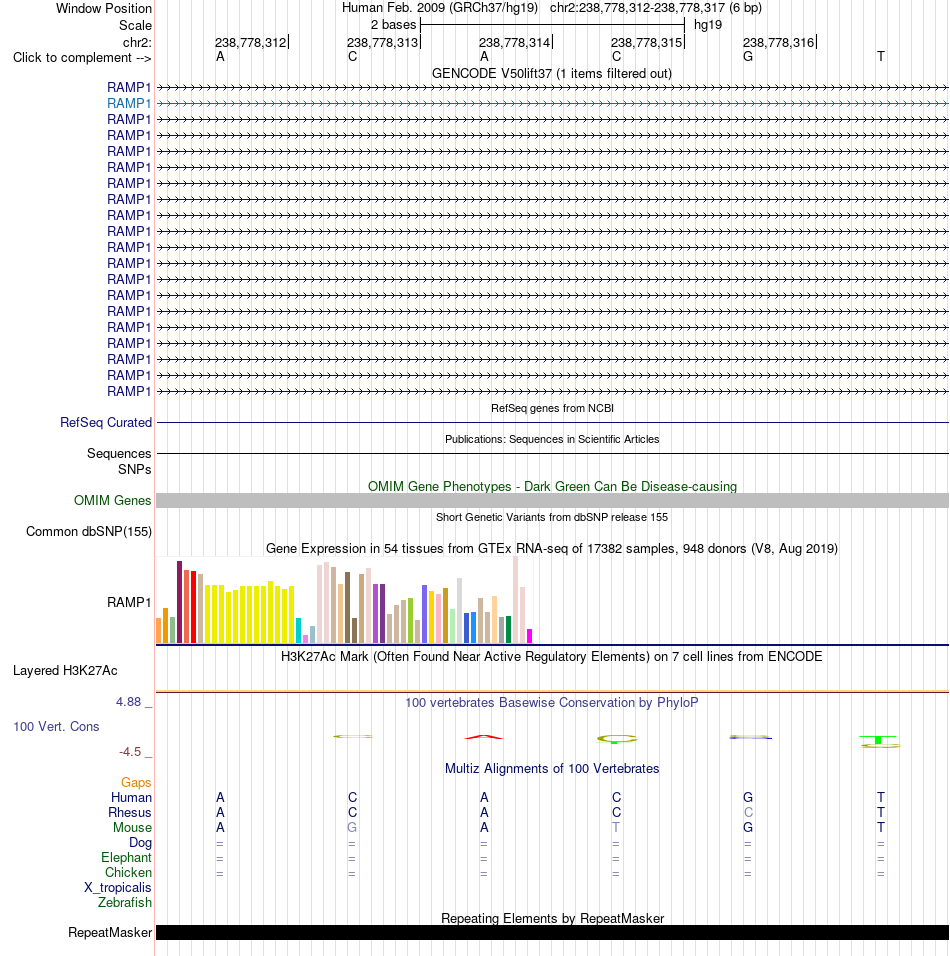950x956 pixels.
Task: Click the Human species label in Multiz track
Action: point(131,797)
